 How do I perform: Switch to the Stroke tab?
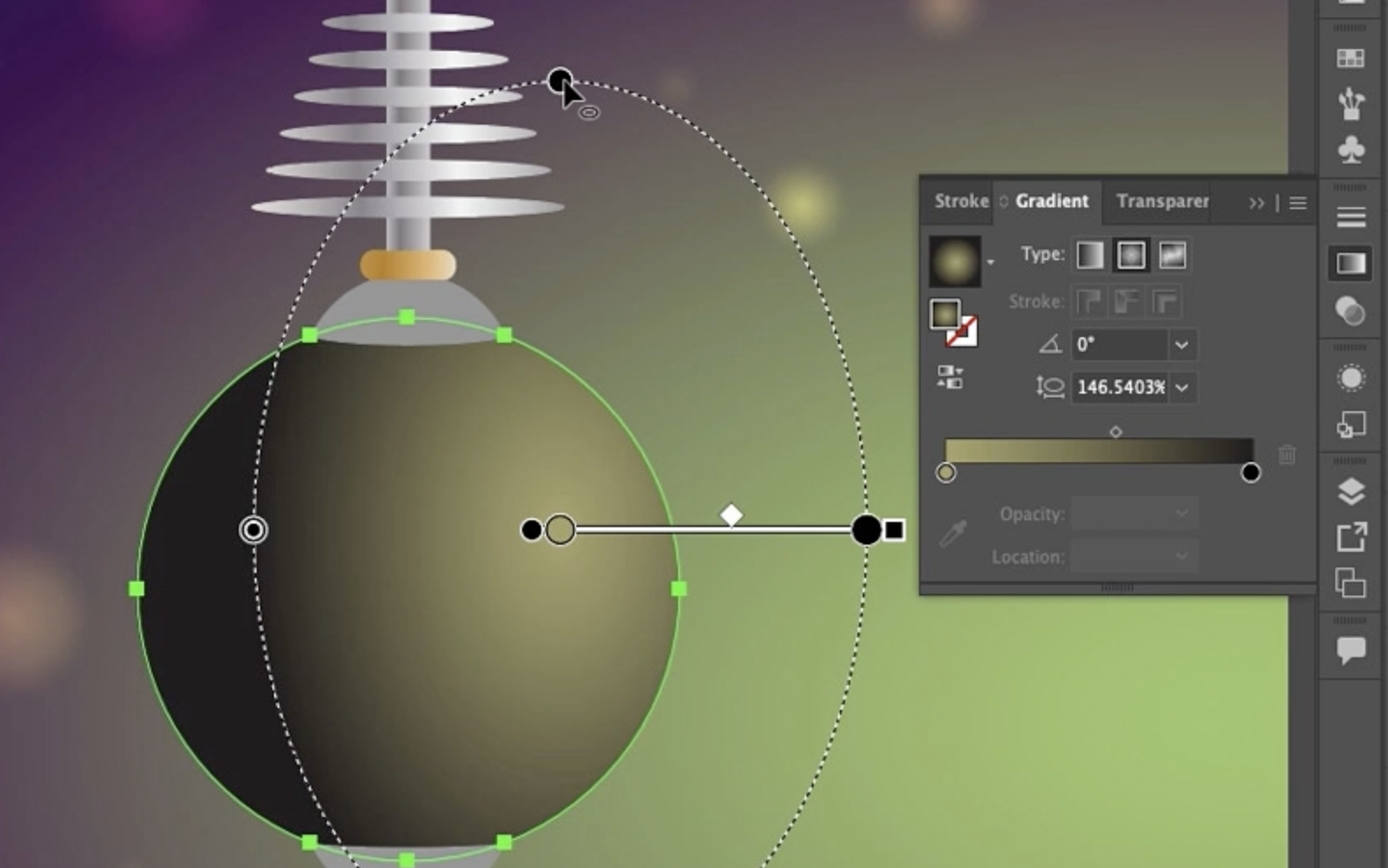click(x=961, y=201)
